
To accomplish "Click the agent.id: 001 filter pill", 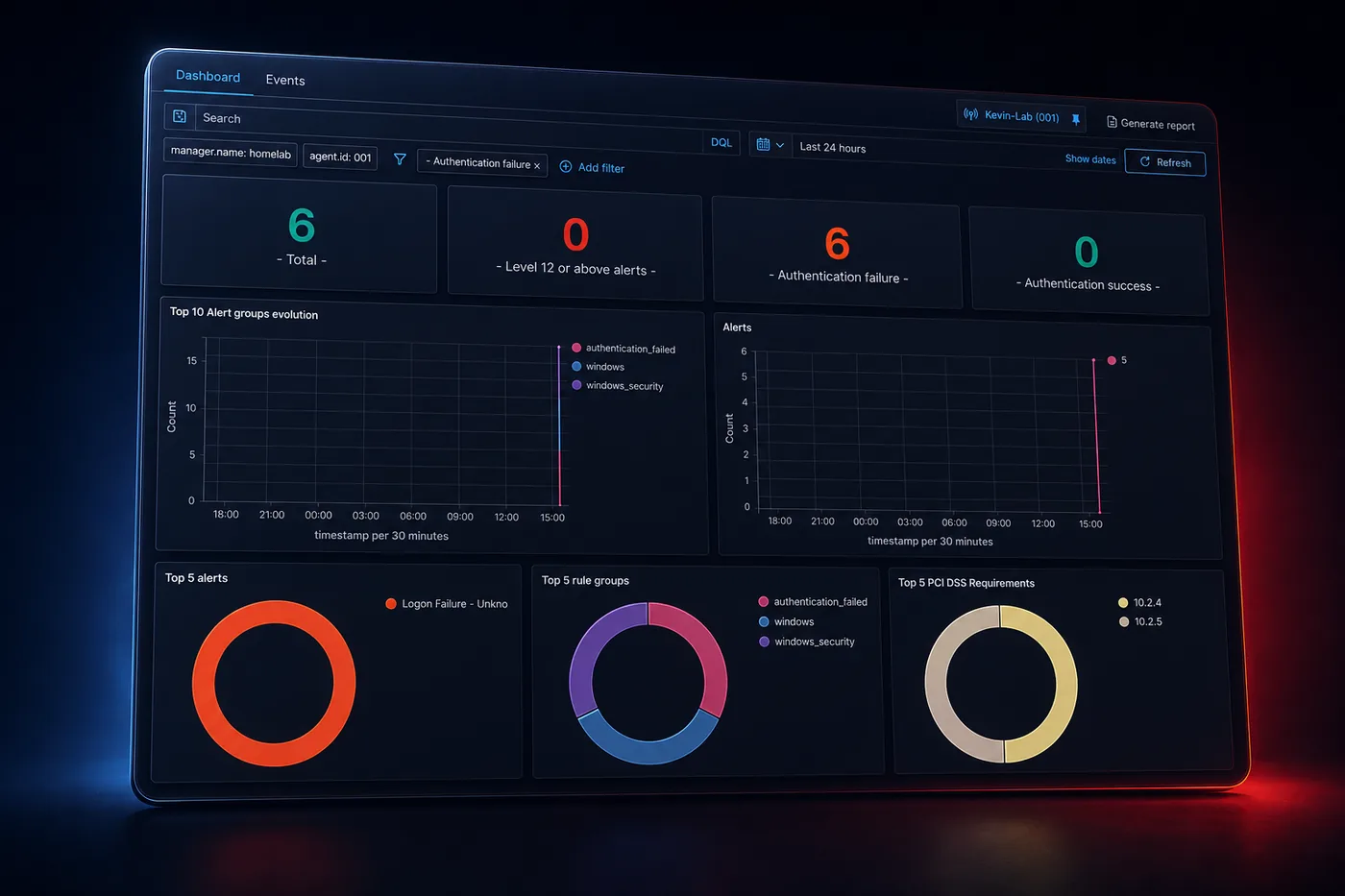I will pos(340,157).
